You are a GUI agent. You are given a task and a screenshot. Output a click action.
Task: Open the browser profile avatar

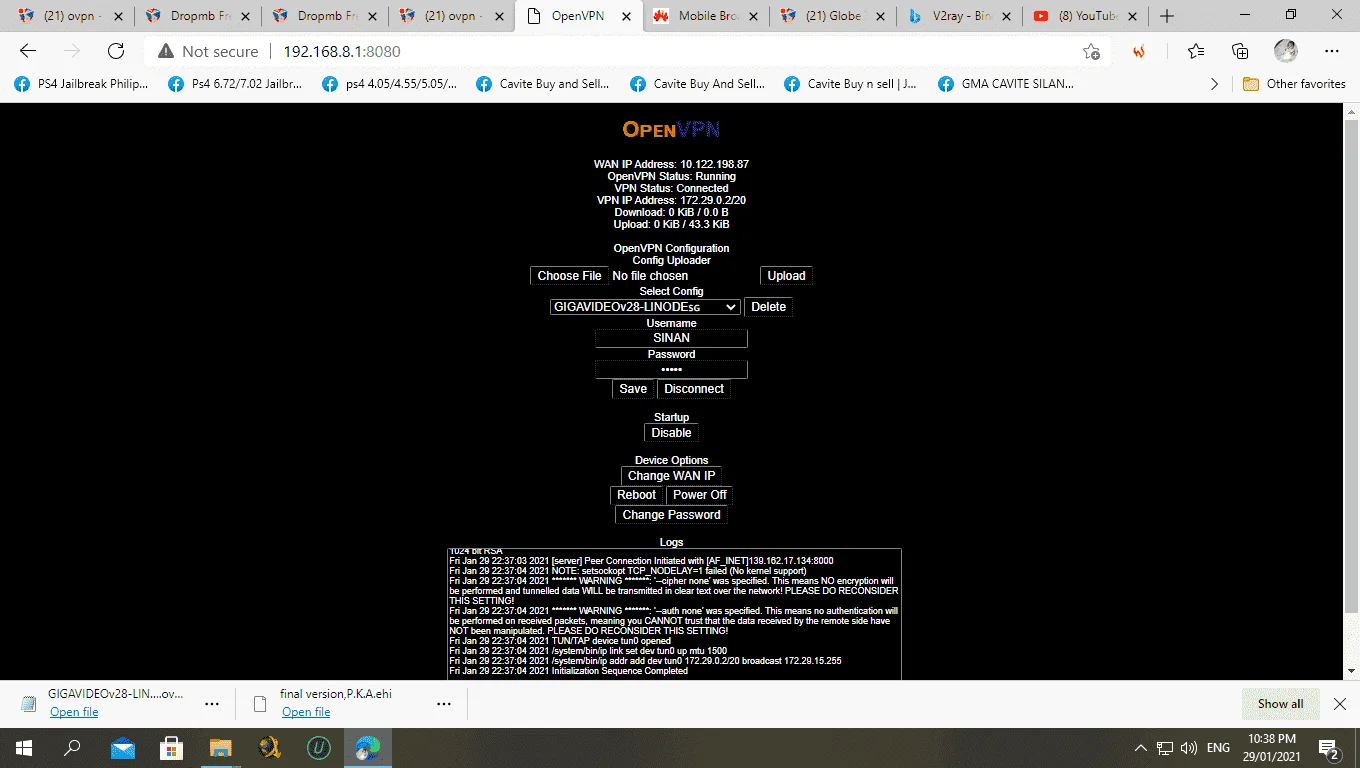click(1286, 52)
